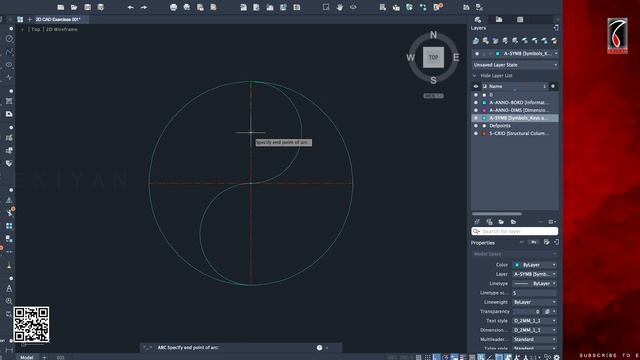Click the TOP face of the ViewCube
Image resolution: width=640 pixels, height=360 pixels.
433,57
